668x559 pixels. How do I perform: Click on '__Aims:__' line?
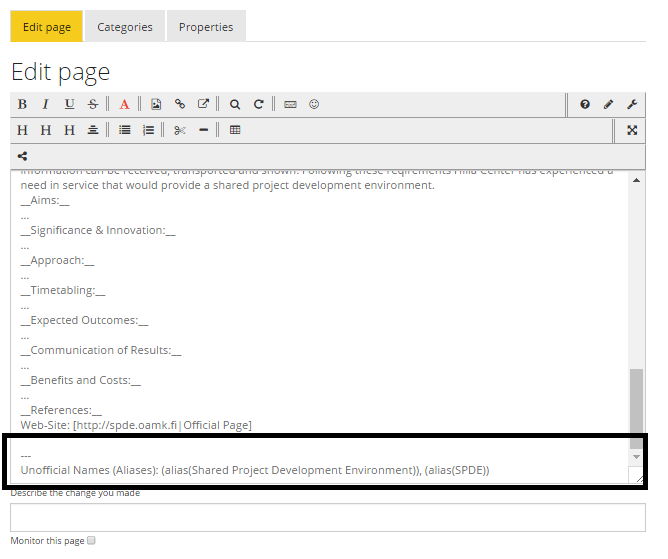coord(45,200)
